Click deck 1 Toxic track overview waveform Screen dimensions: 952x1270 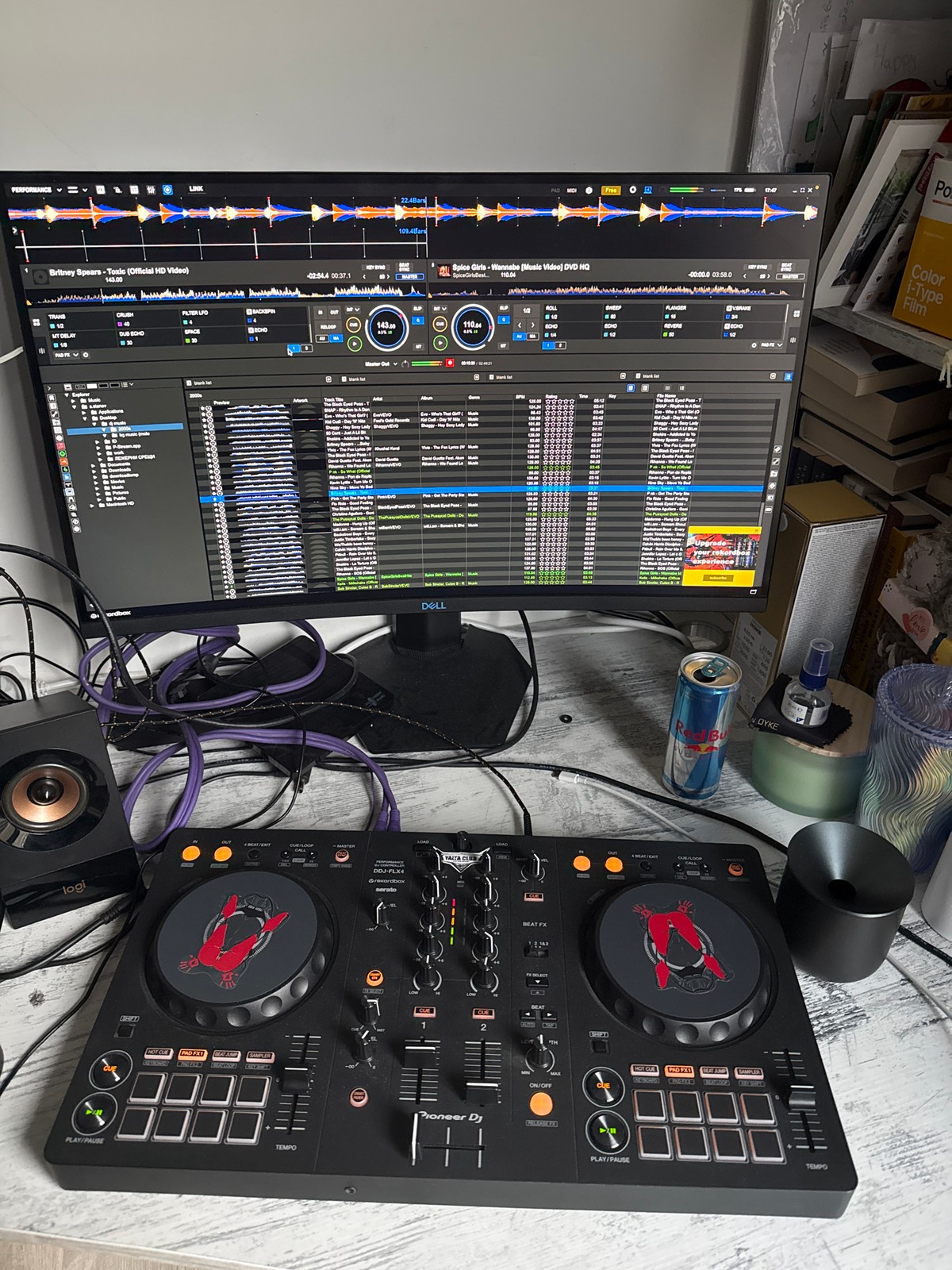pyautogui.click(x=226, y=295)
